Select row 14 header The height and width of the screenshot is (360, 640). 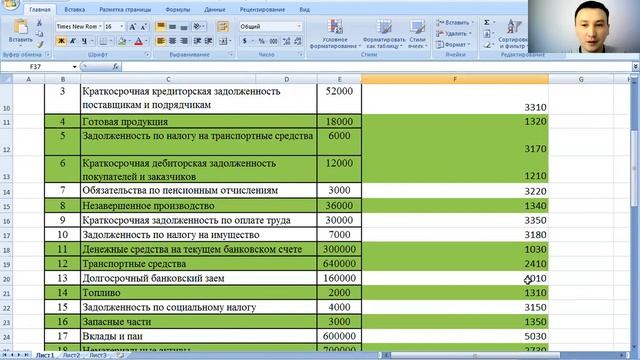click(6, 191)
